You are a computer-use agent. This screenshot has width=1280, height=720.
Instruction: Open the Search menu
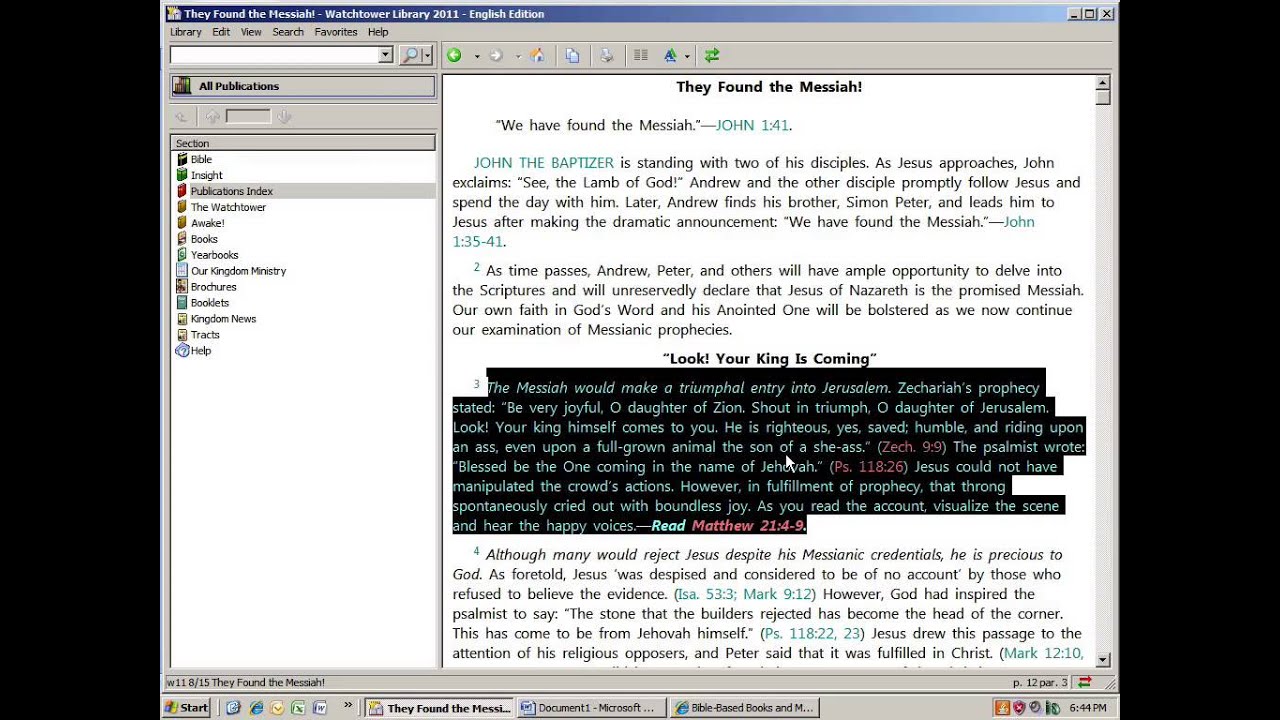pyautogui.click(x=288, y=31)
